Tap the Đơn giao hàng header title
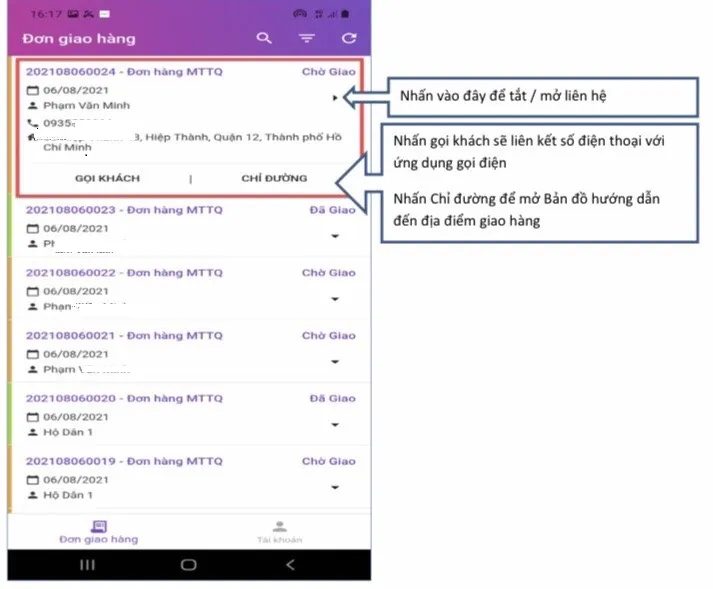Screen dimensions: 713x589 click(79, 39)
